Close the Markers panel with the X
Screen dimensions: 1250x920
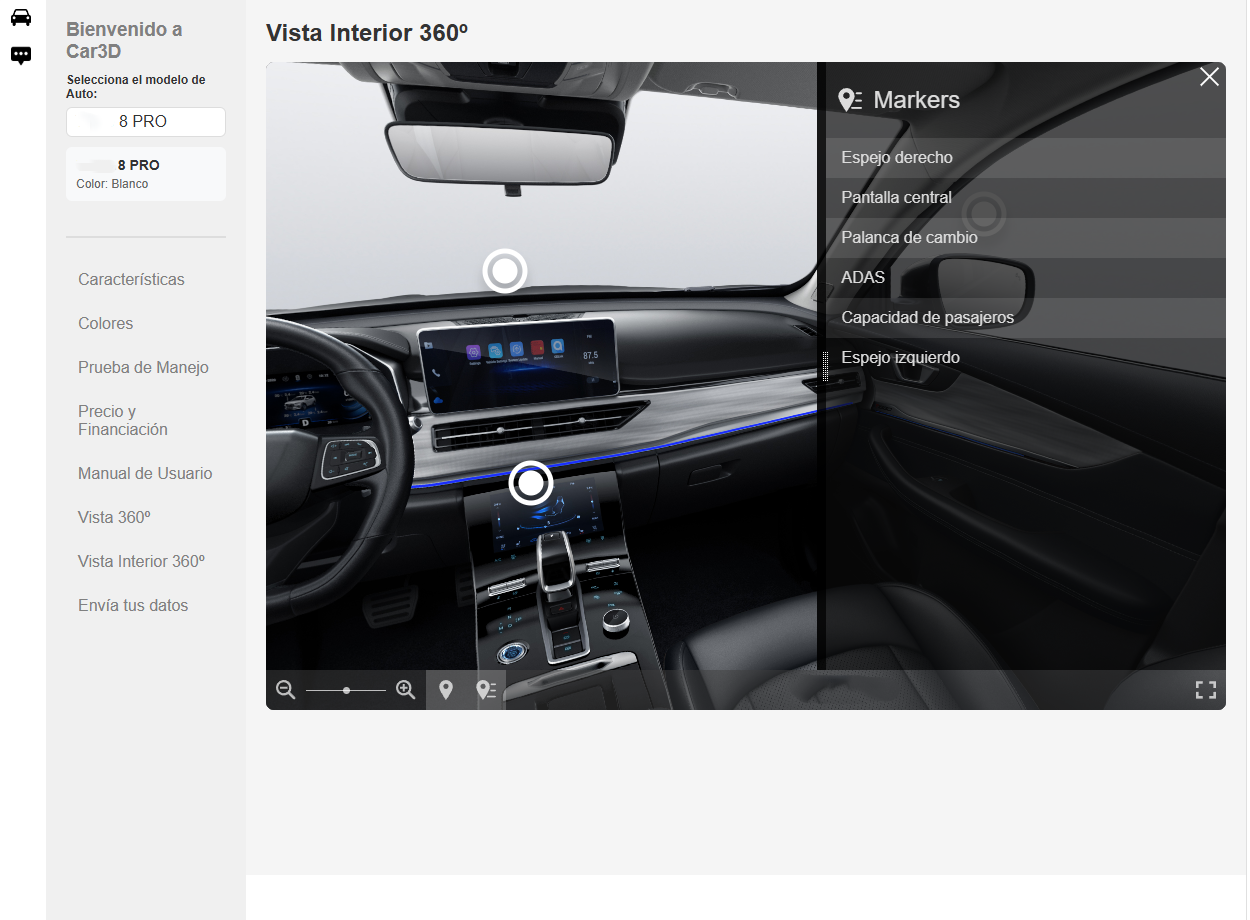click(1209, 77)
